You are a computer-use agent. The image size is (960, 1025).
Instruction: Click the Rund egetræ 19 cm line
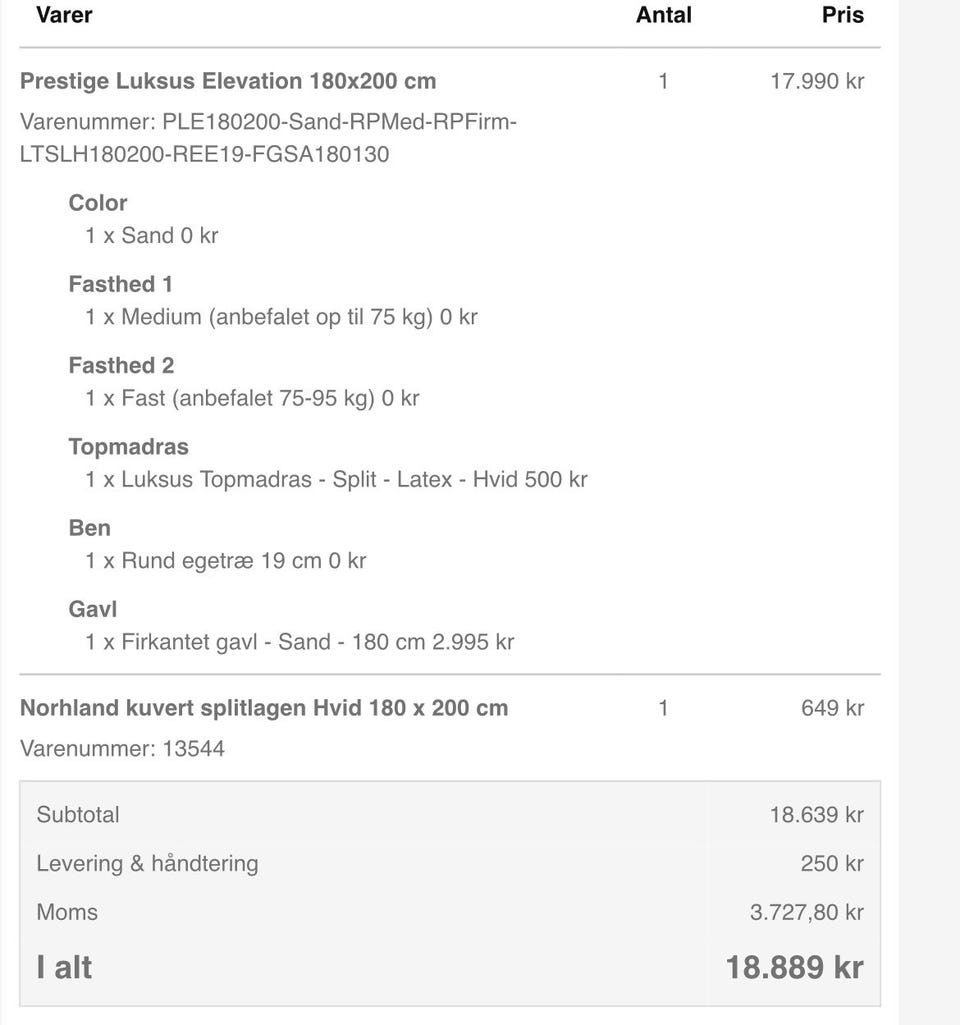[x=225, y=561]
